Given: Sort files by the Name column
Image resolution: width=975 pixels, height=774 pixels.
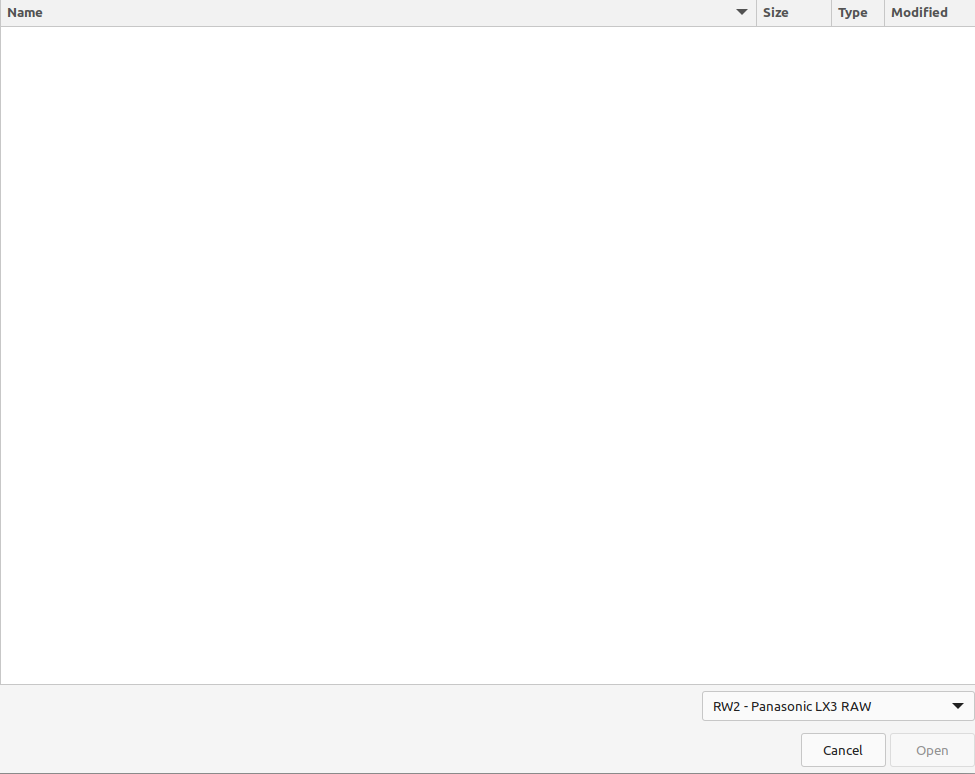Looking at the screenshot, I should 378,12.
